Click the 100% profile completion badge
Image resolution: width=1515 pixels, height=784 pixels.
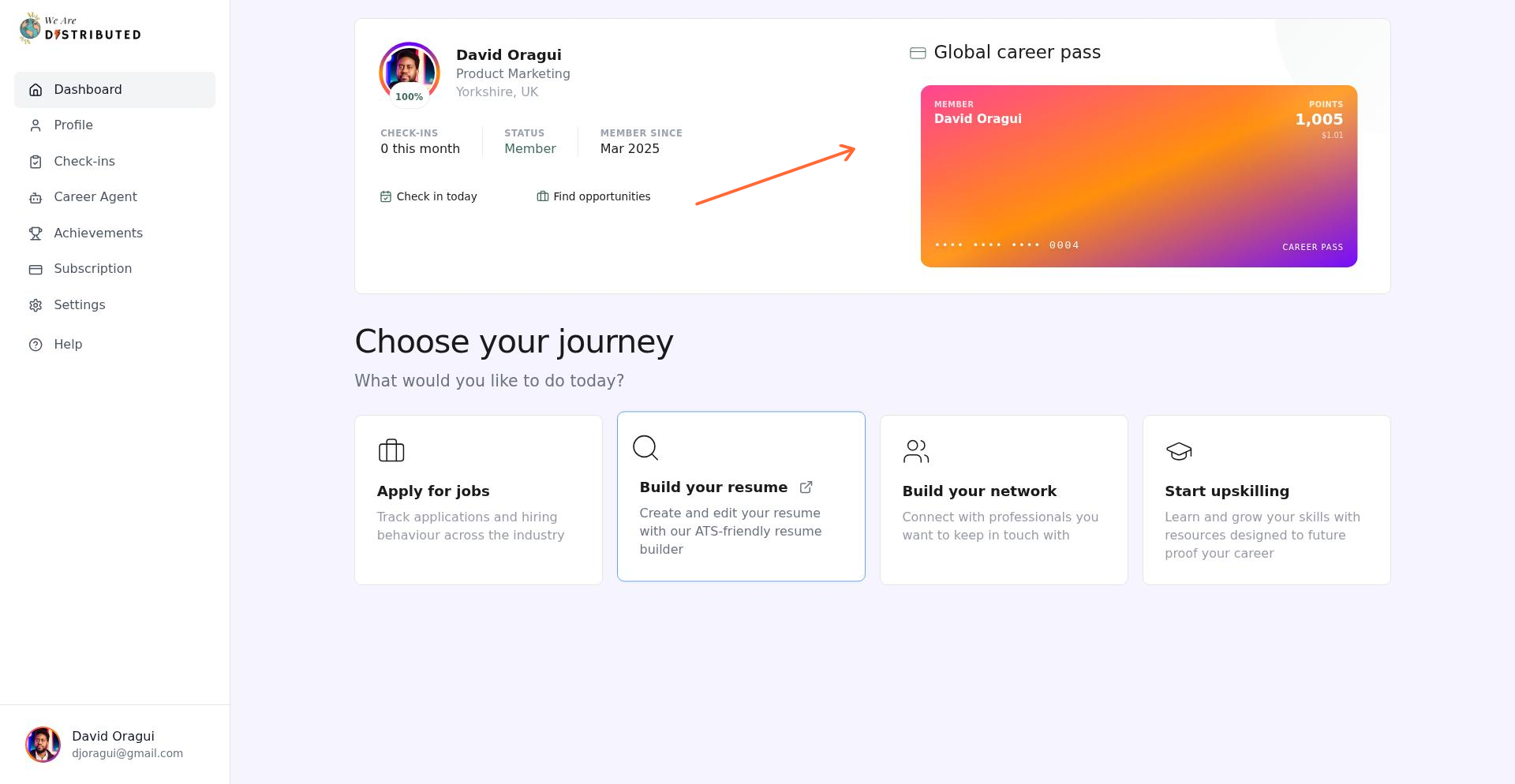click(x=410, y=96)
